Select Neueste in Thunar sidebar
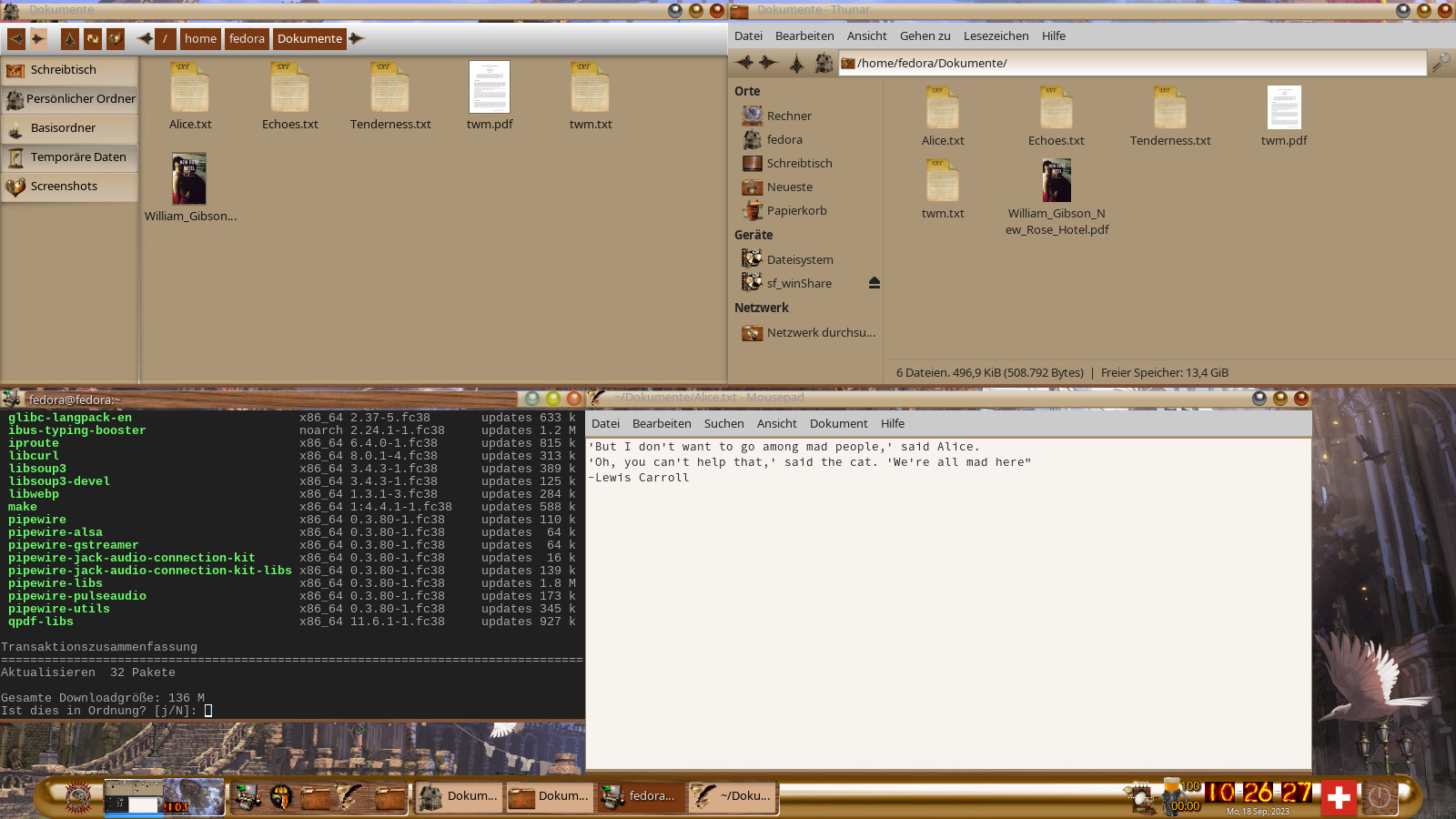This screenshot has height=819, width=1456. coord(804,187)
